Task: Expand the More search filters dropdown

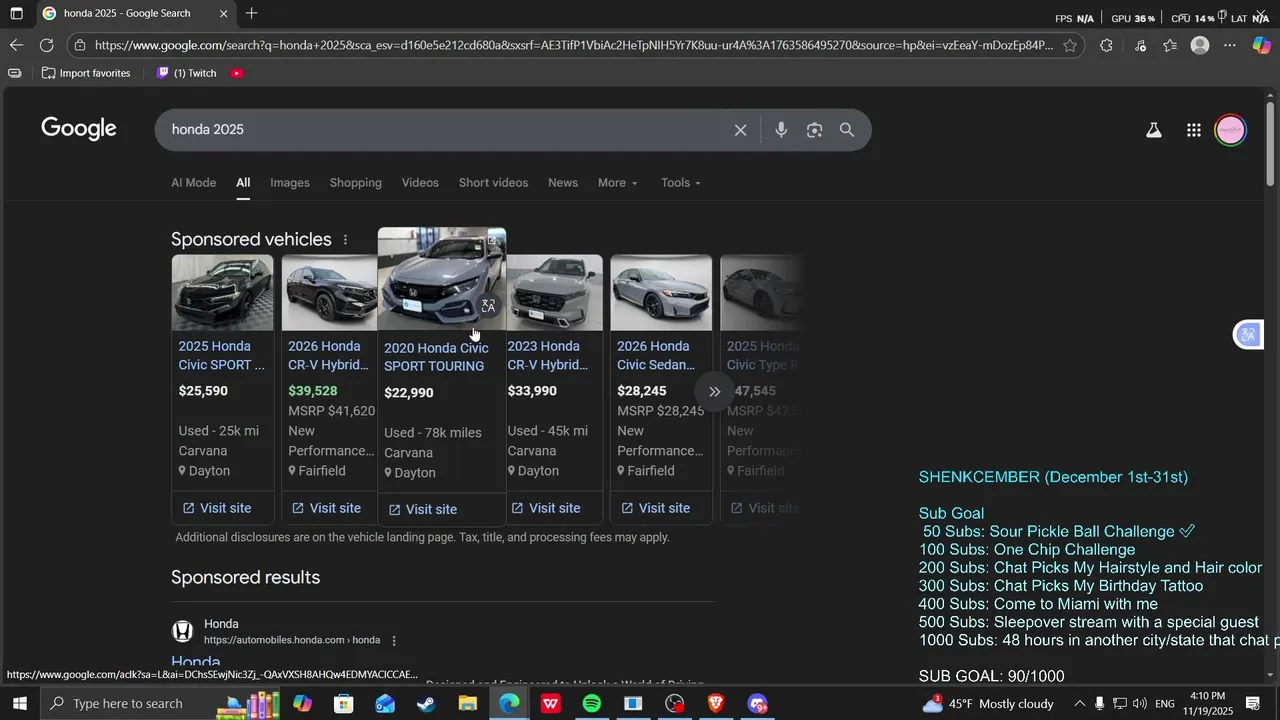Action: tap(618, 183)
